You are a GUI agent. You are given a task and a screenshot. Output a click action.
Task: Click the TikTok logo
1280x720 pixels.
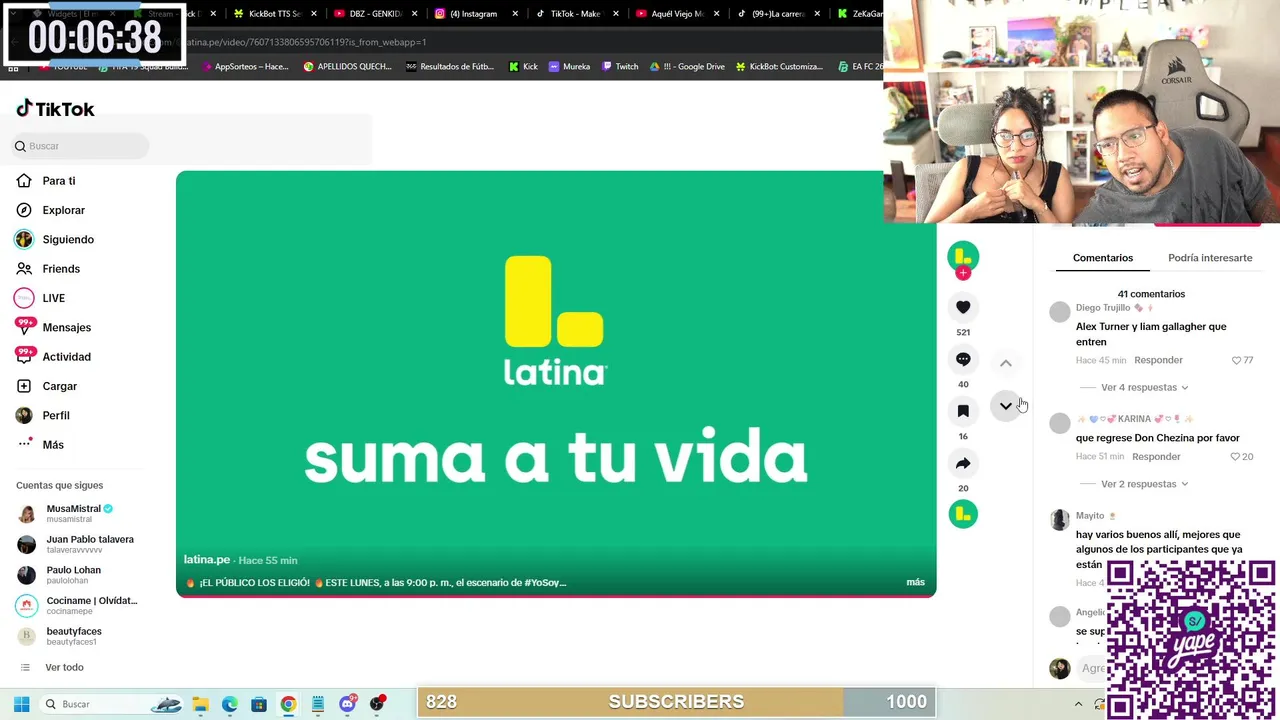55,109
